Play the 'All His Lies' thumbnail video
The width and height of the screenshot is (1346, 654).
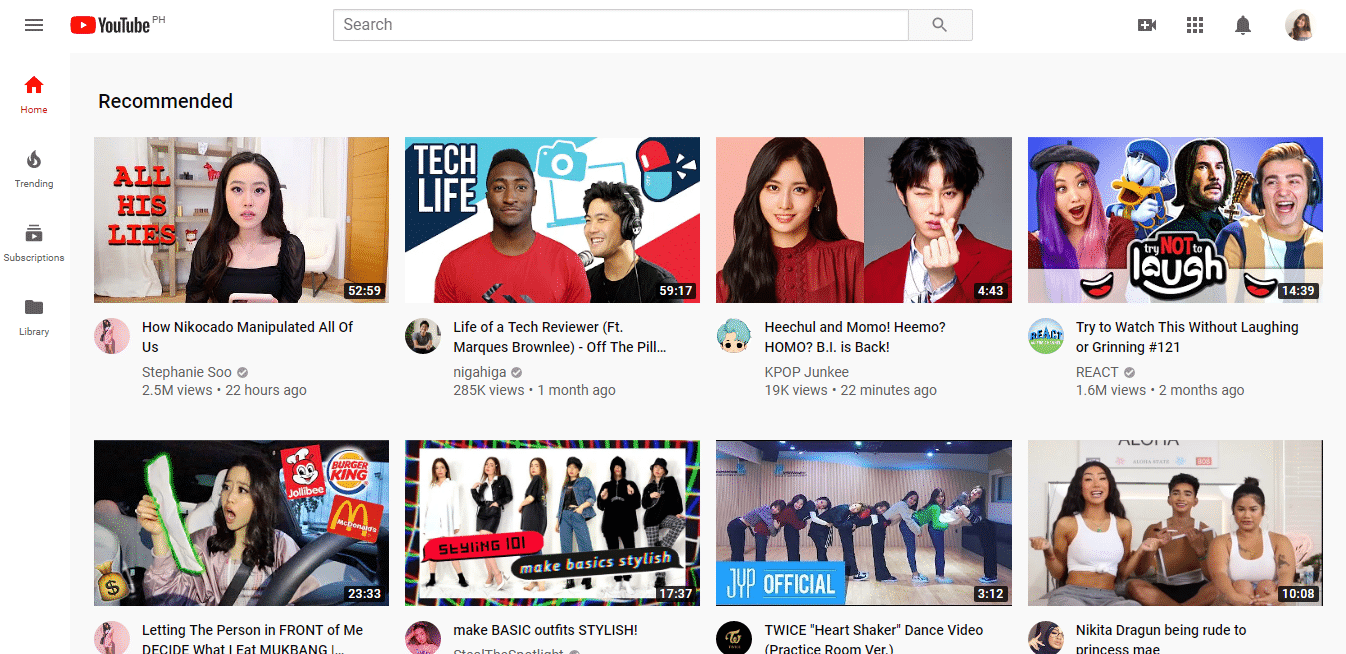coord(241,220)
